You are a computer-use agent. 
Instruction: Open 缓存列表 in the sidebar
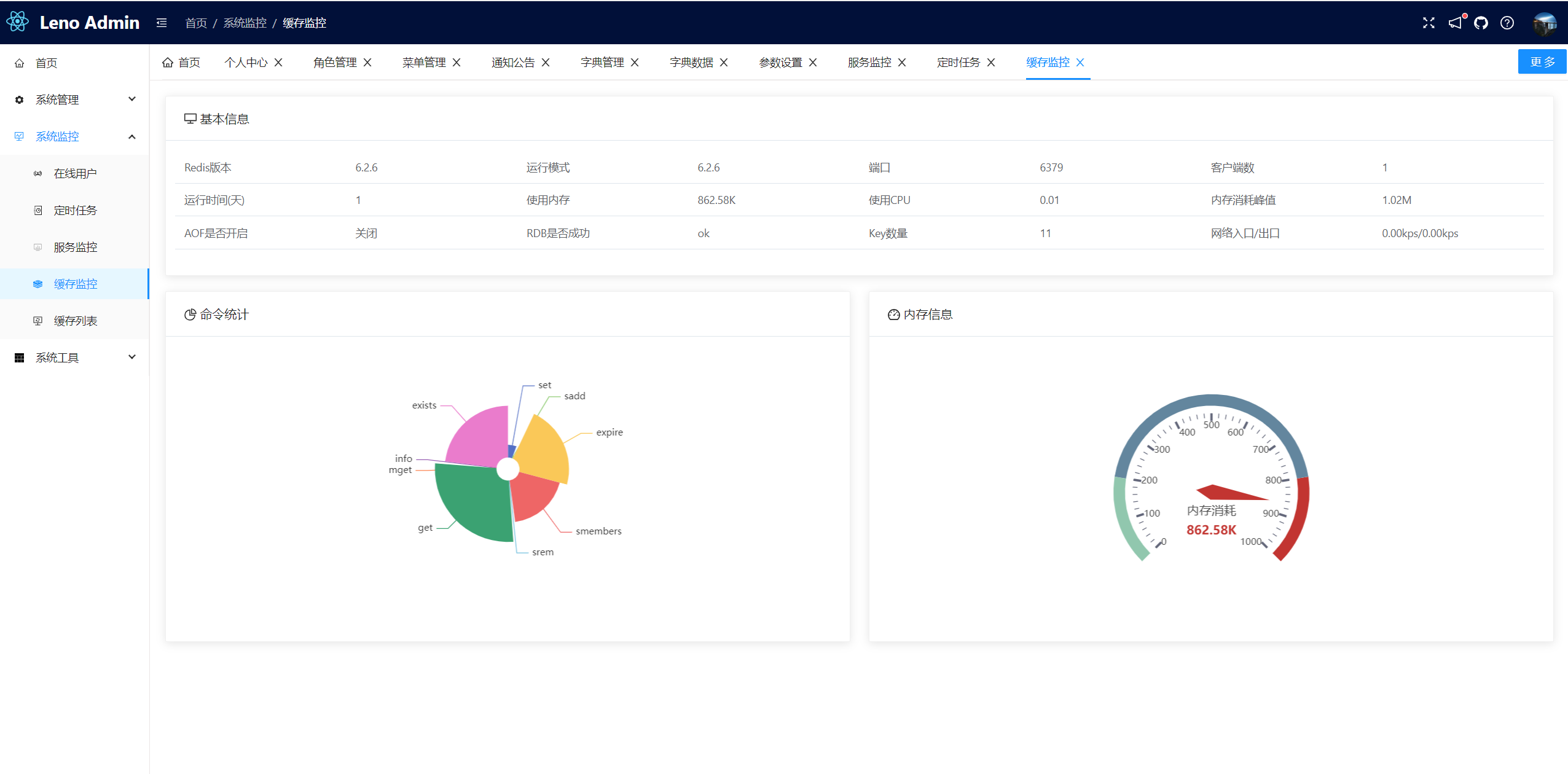(x=75, y=321)
